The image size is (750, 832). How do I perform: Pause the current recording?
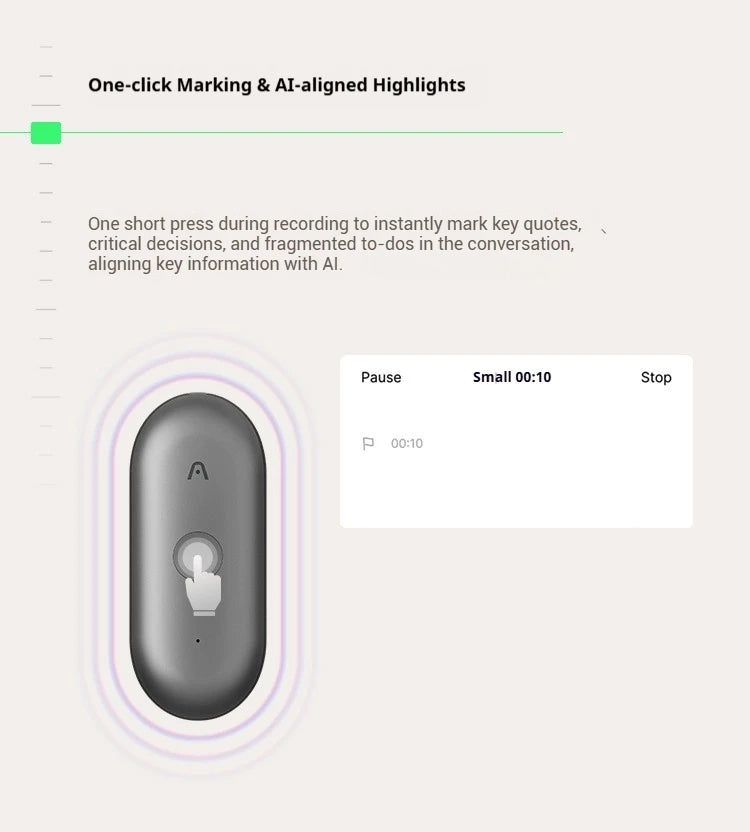(x=380, y=377)
